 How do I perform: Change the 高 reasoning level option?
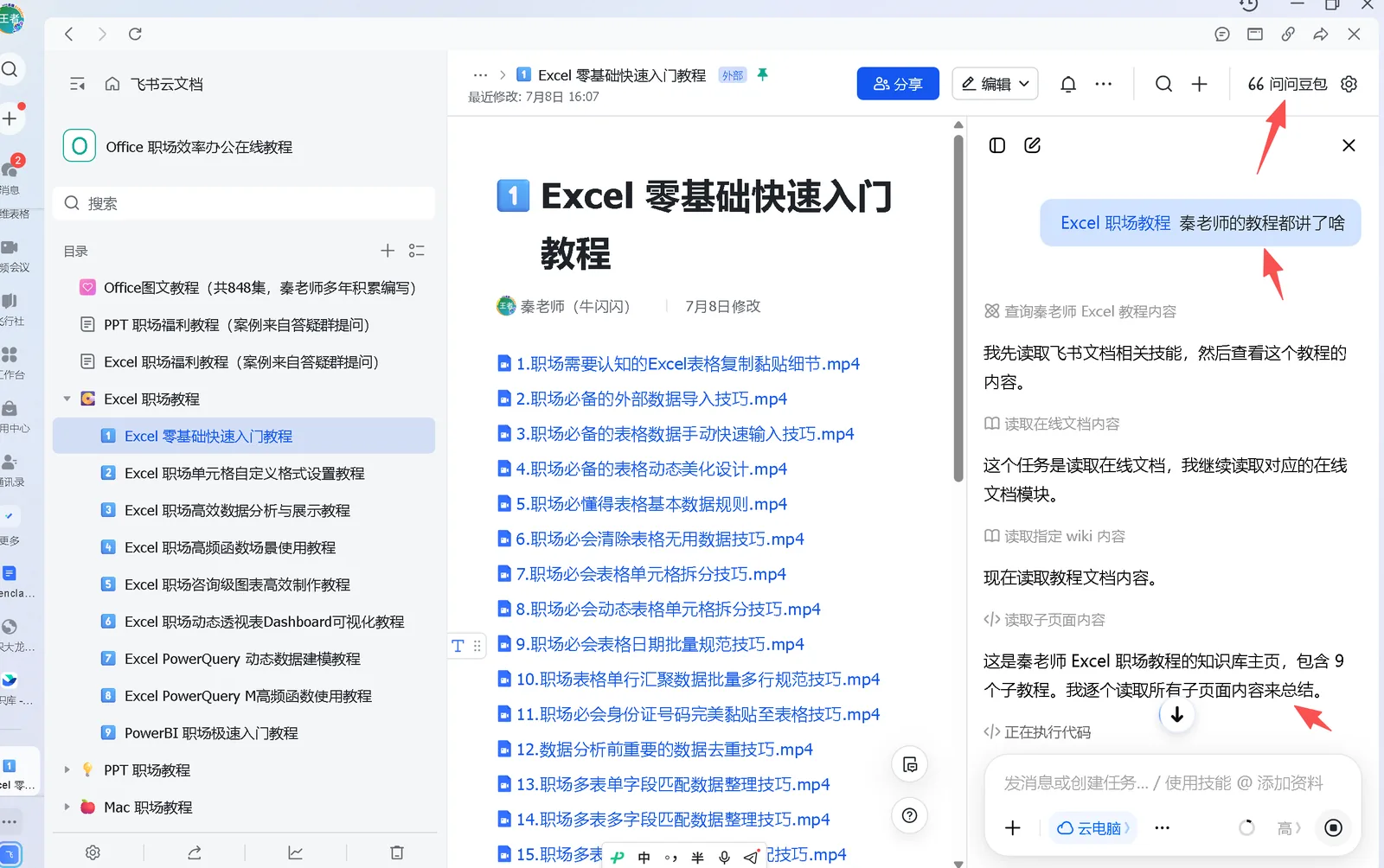pyautogui.click(x=1289, y=828)
